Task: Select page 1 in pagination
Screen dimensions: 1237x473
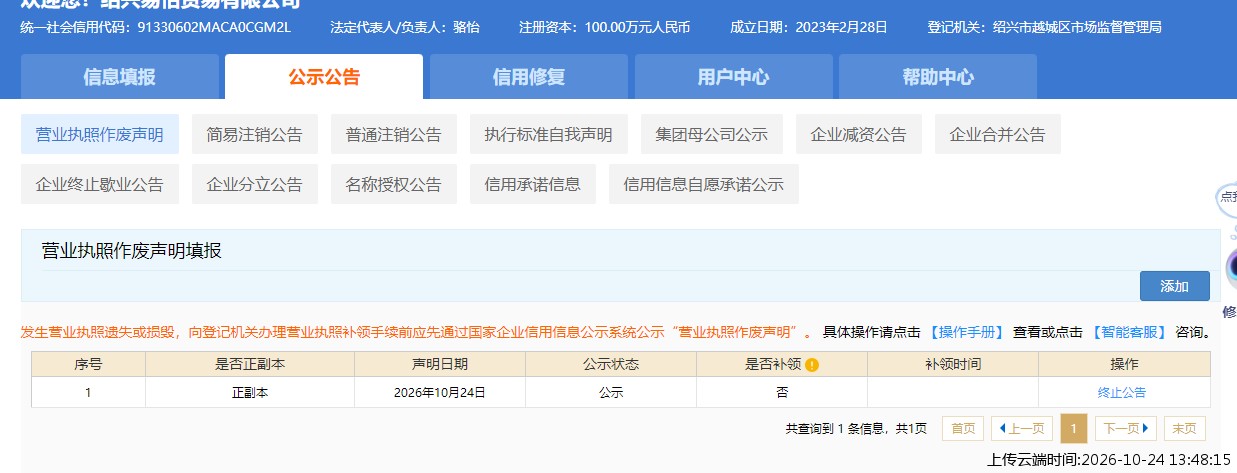Action: point(1073,428)
